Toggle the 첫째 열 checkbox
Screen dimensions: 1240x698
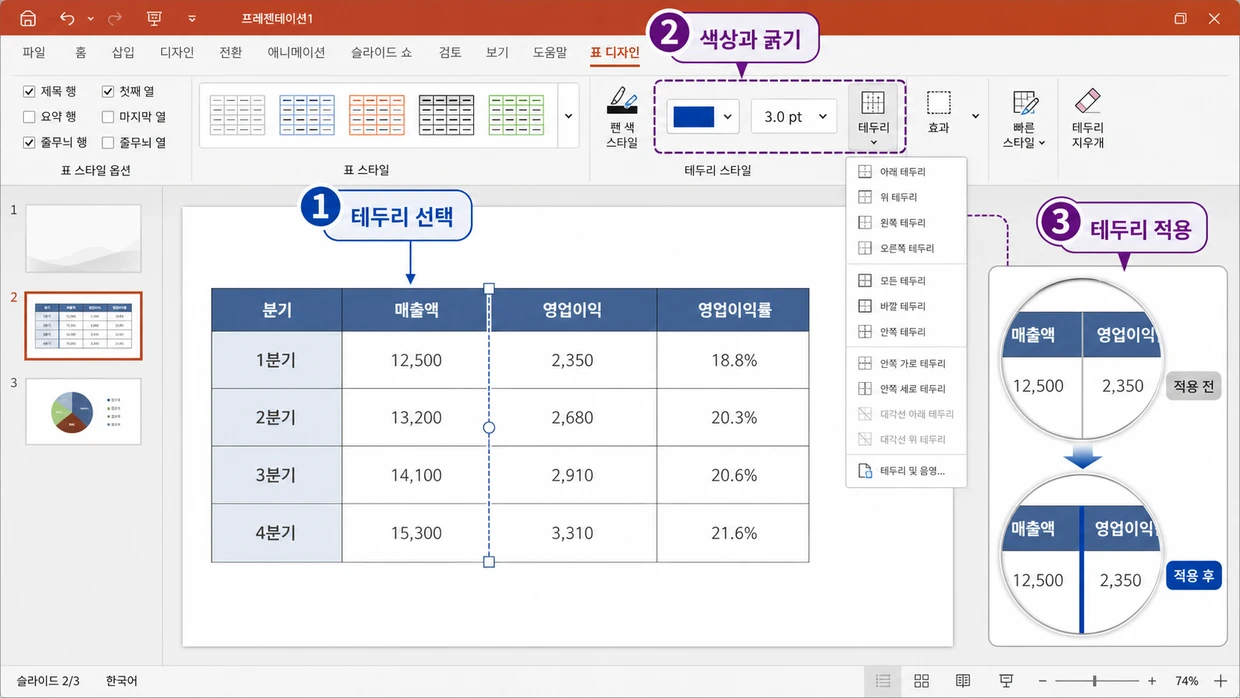[x=108, y=91]
